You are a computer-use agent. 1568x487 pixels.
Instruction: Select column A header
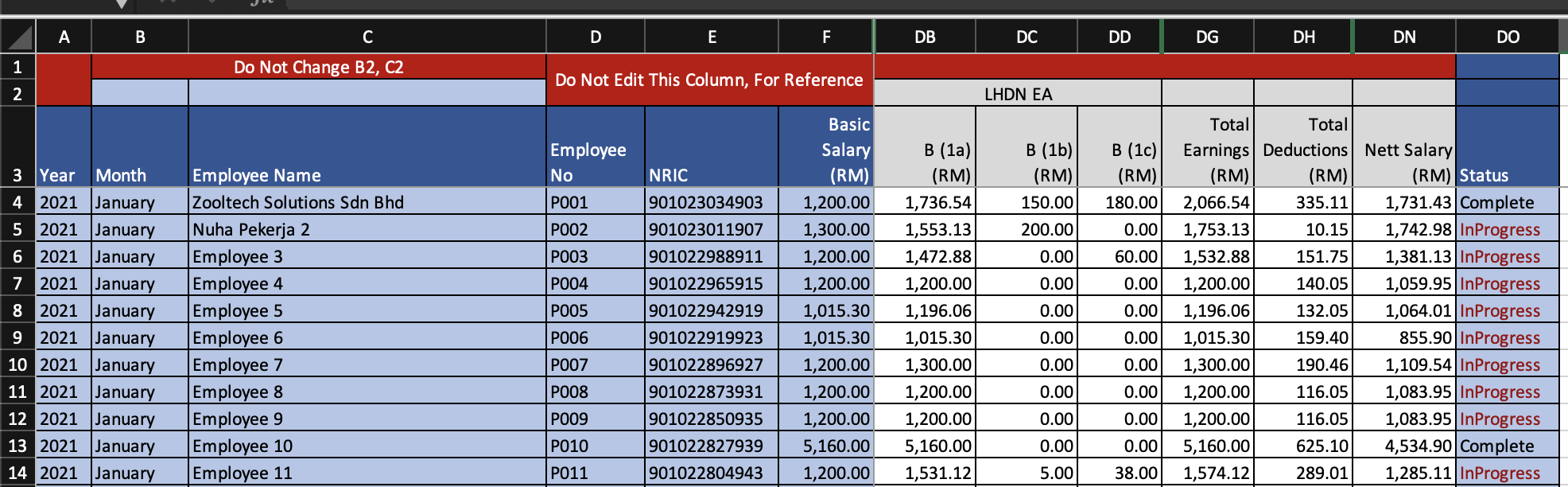(64, 37)
